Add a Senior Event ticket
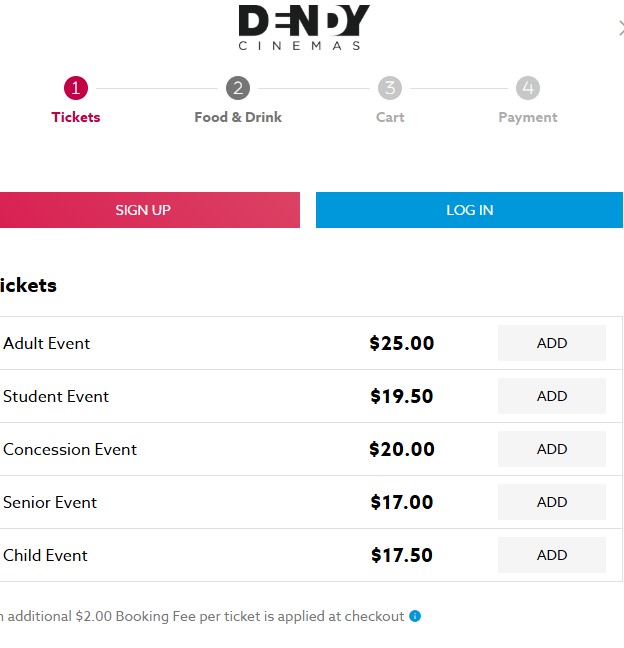Image resolution: width=624 pixels, height=648 pixels. 552,502
